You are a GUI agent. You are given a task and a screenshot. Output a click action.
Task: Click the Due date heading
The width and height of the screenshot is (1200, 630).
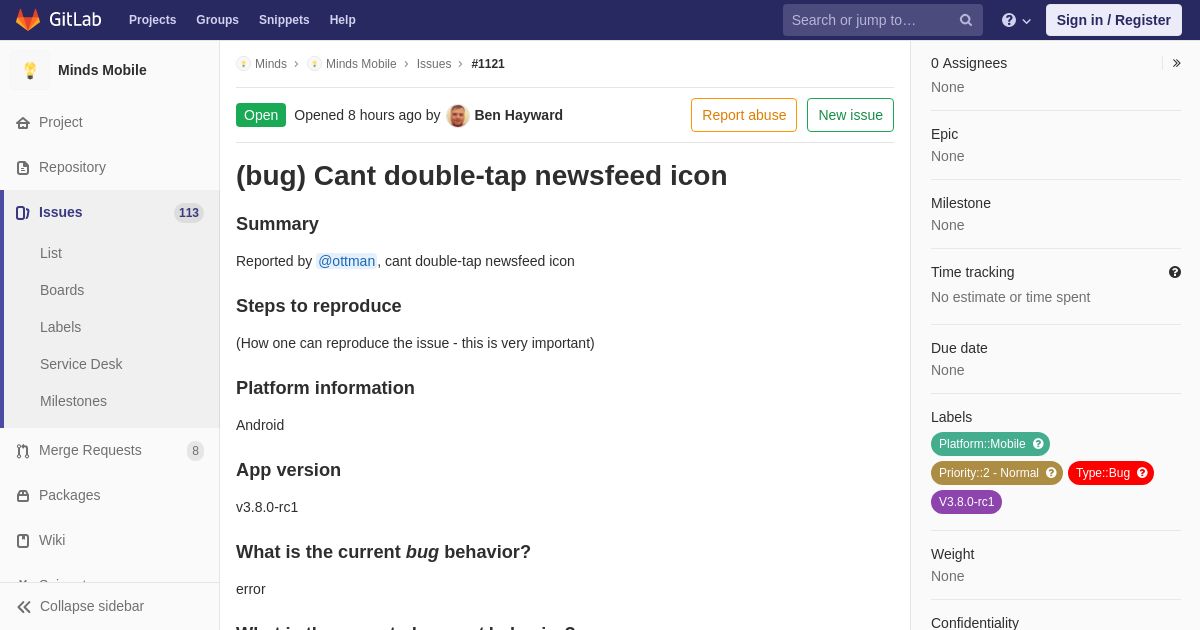point(959,348)
